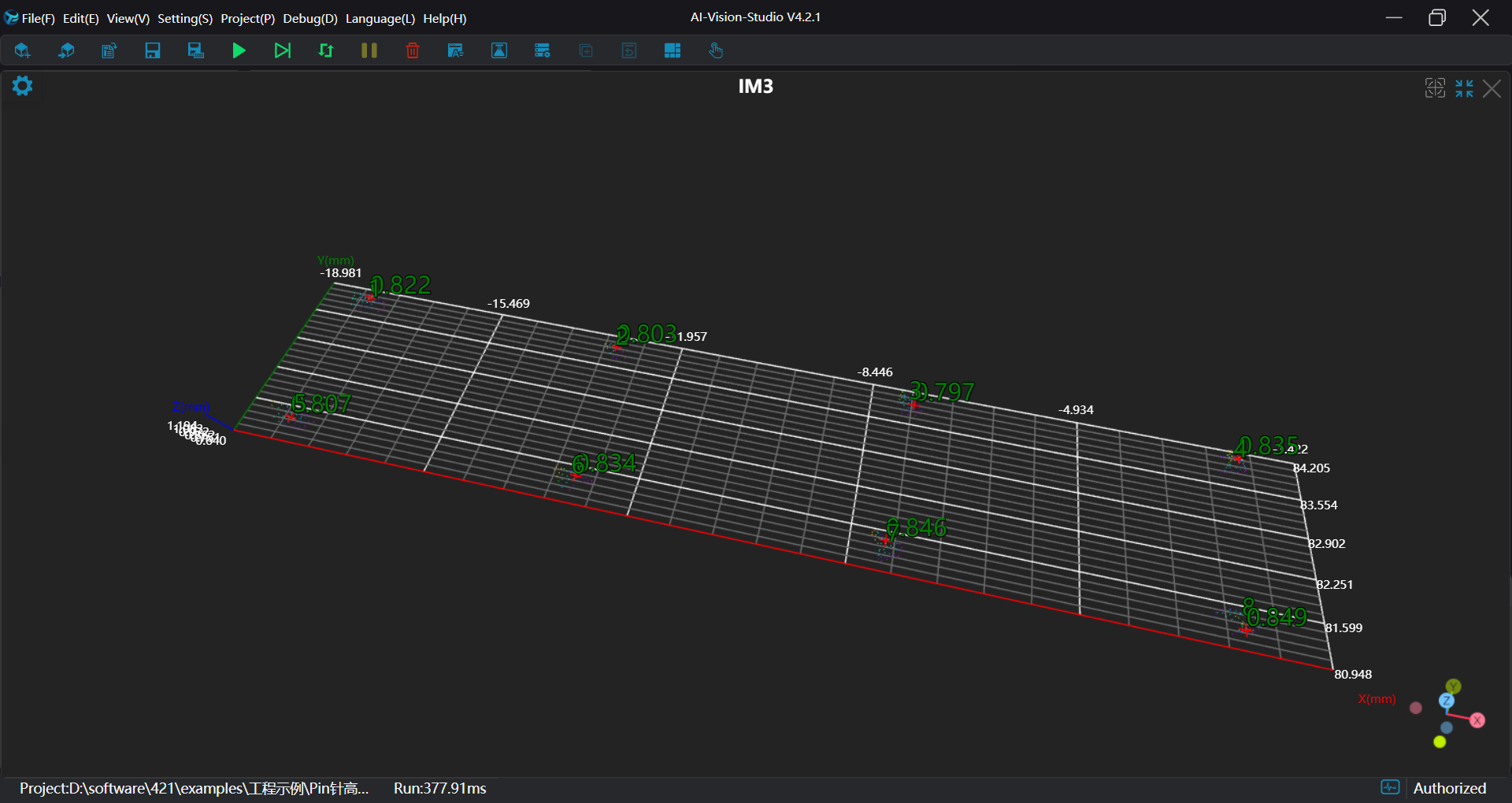Close the IM3 view panel

pyautogui.click(x=1492, y=88)
